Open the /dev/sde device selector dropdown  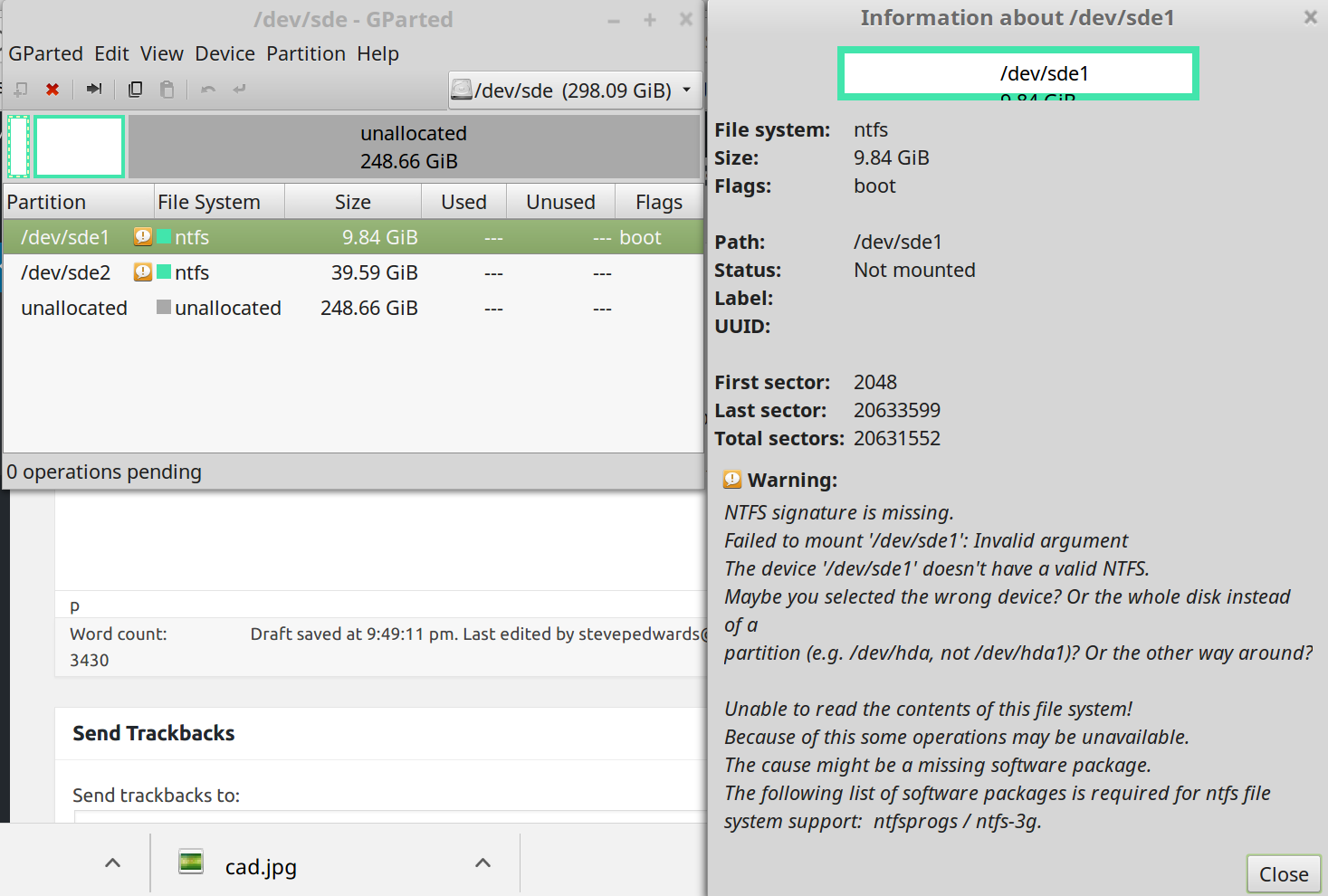click(575, 90)
